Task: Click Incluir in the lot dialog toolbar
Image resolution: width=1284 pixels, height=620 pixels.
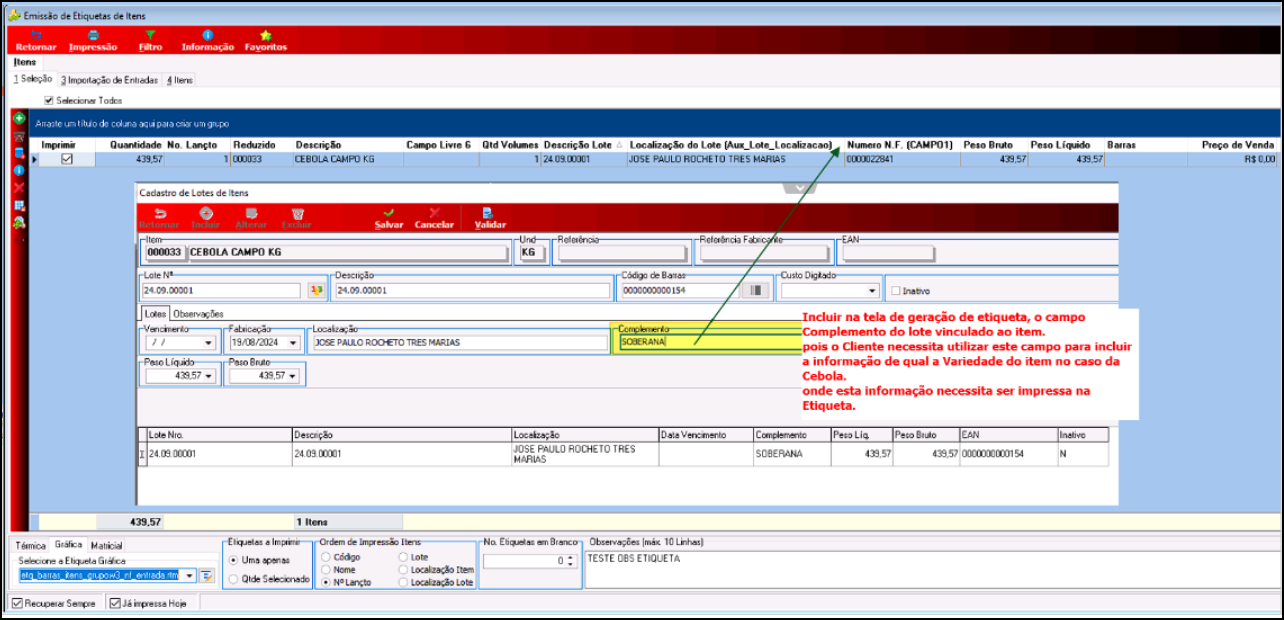Action: tap(205, 218)
